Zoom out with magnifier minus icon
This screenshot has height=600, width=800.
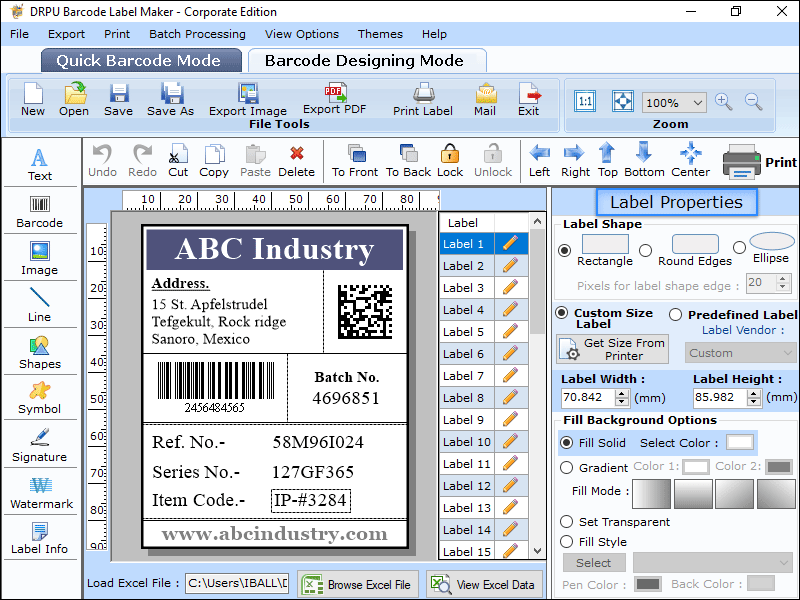[754, 102]
